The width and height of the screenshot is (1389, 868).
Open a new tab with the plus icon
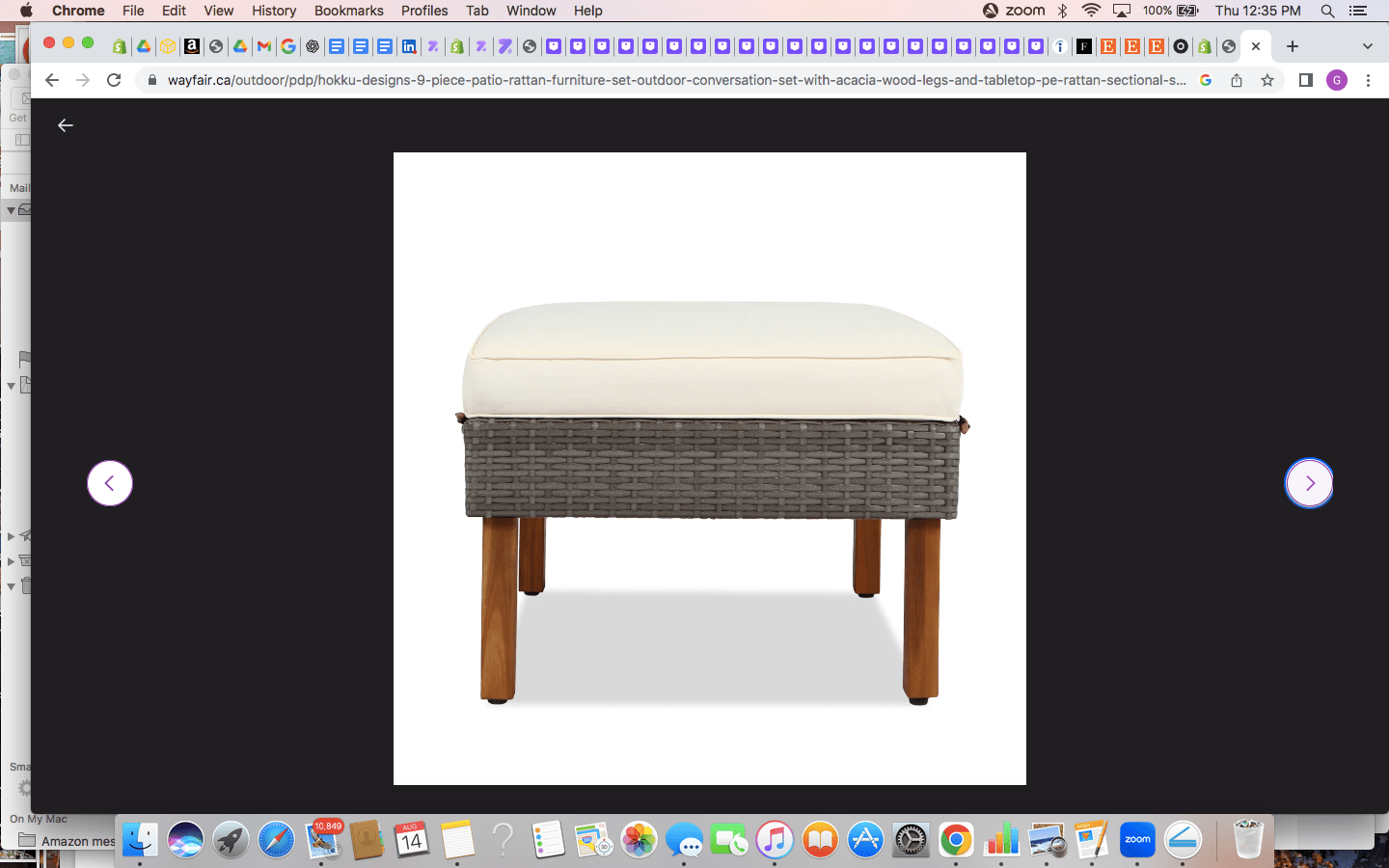1293,46
